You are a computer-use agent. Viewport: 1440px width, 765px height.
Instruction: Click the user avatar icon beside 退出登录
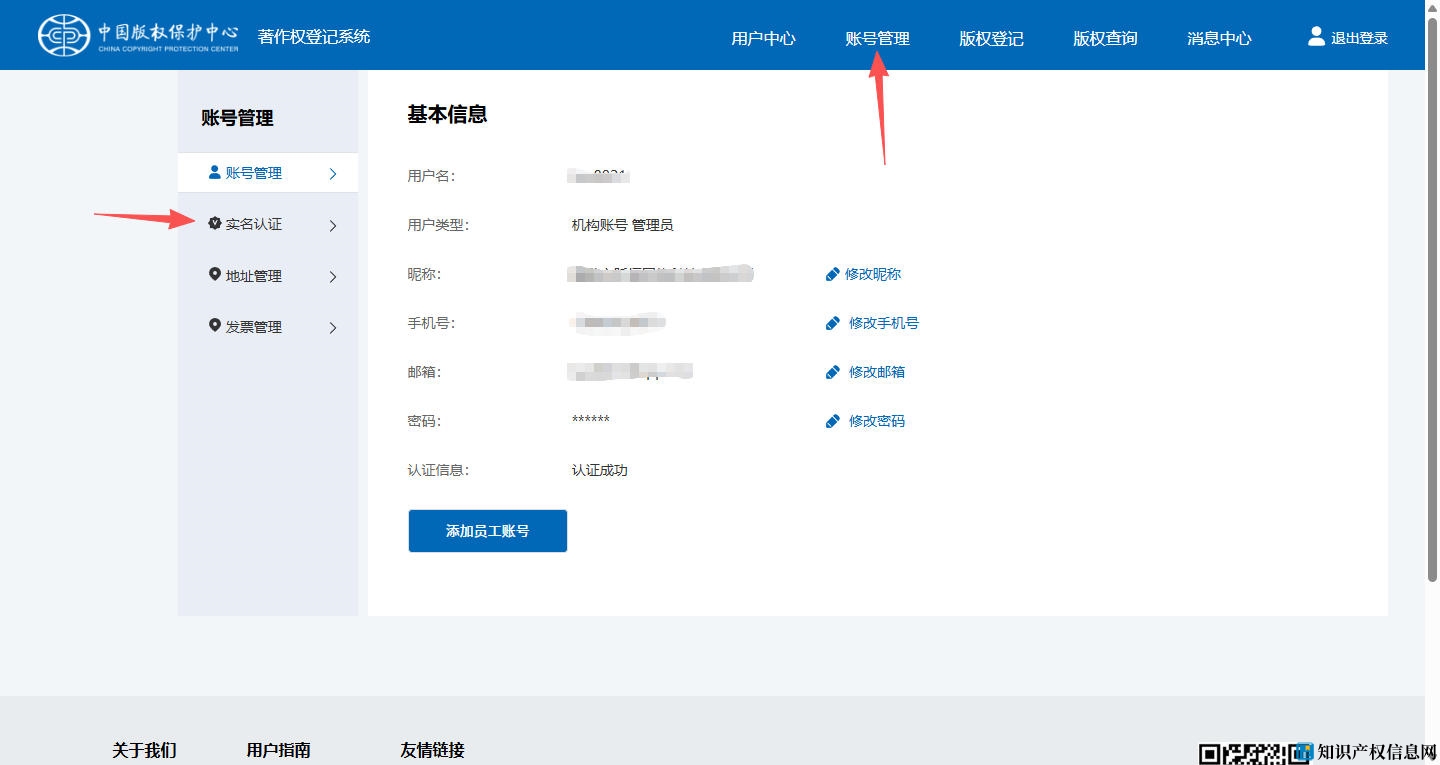click(x=1316, y=37)
